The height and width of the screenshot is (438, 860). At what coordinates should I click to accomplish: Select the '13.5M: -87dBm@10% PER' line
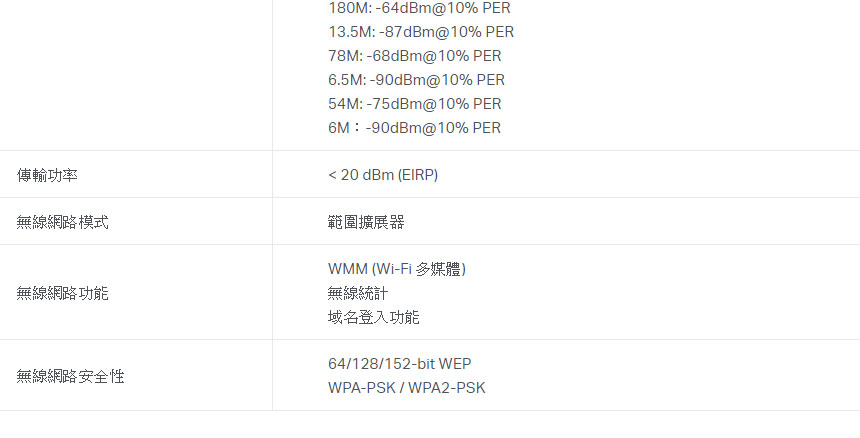tap(421, 32)
